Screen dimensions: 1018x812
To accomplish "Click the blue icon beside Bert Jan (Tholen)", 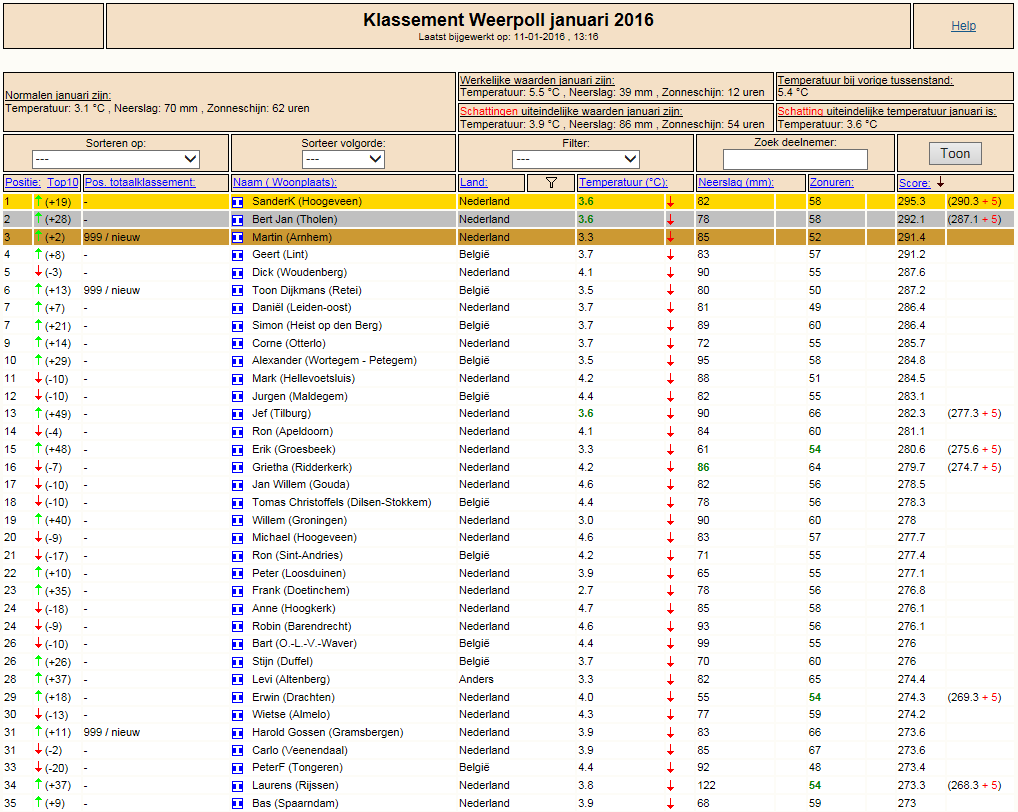I will [238, 220].
